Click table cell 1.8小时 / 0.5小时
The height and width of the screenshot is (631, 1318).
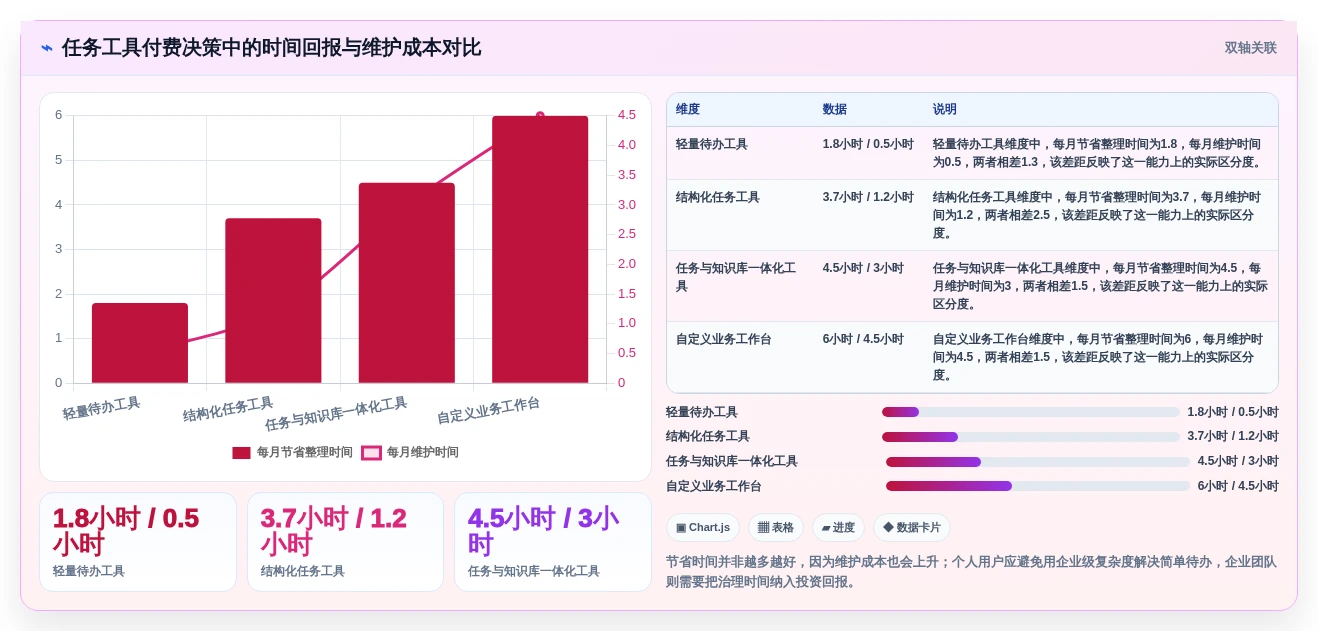868,144
